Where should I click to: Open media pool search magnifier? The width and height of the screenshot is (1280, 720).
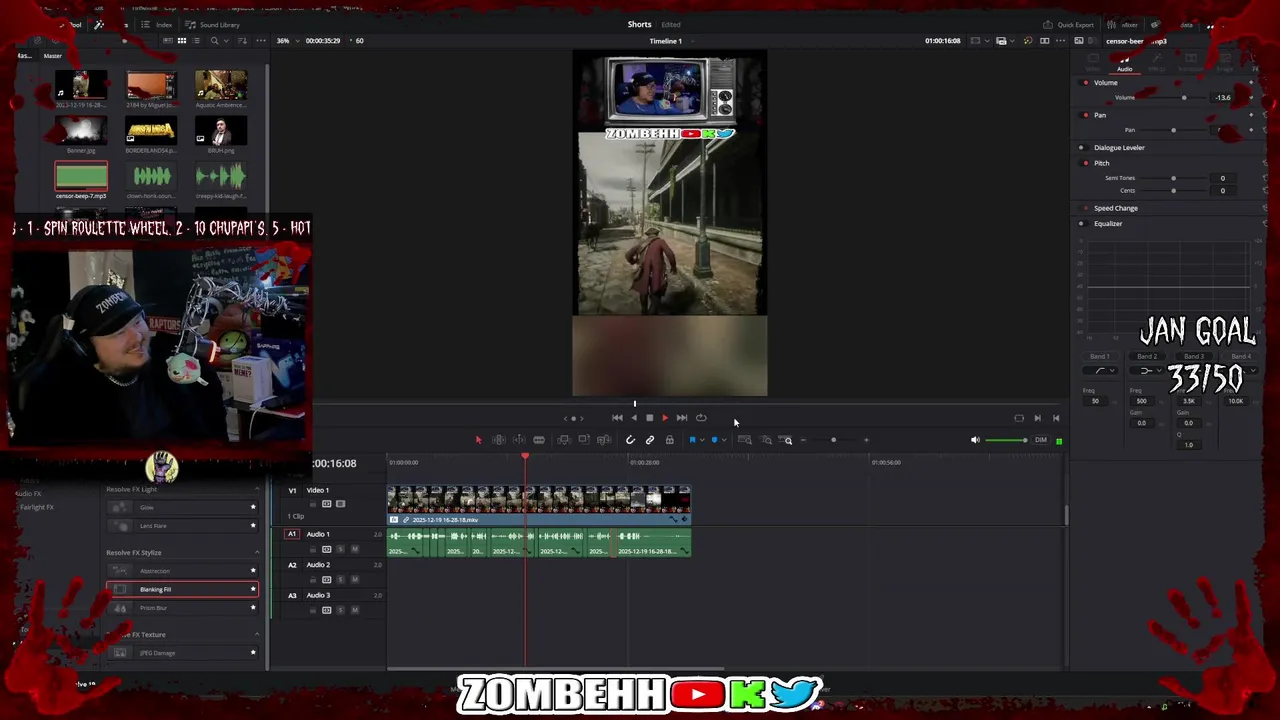point(214,41)
